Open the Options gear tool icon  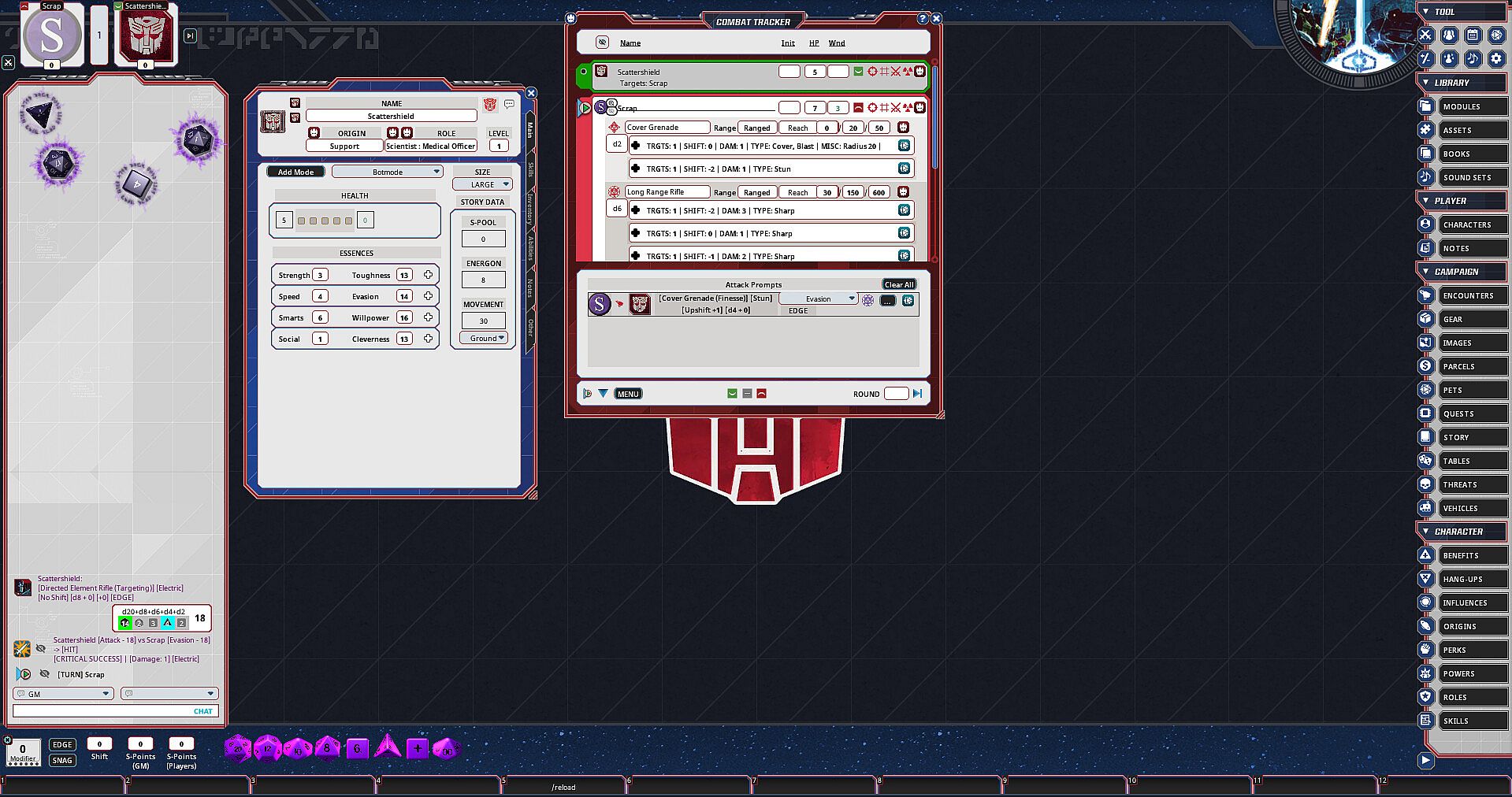[x=1496, y=58]
